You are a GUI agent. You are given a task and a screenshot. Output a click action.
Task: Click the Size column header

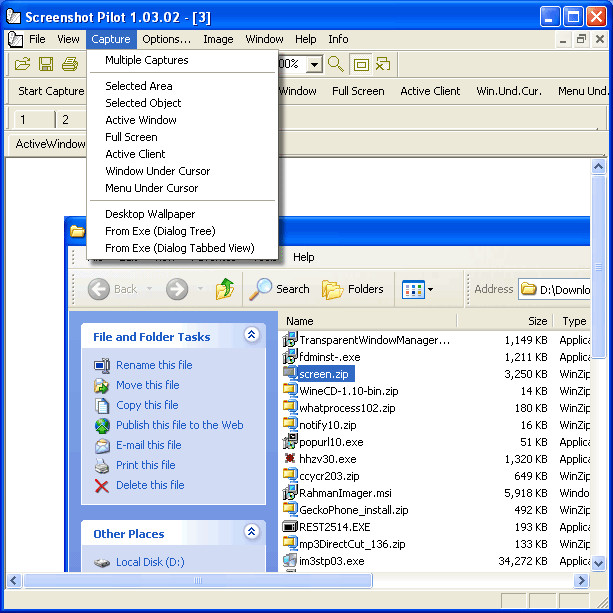click(x=505, y=321)
